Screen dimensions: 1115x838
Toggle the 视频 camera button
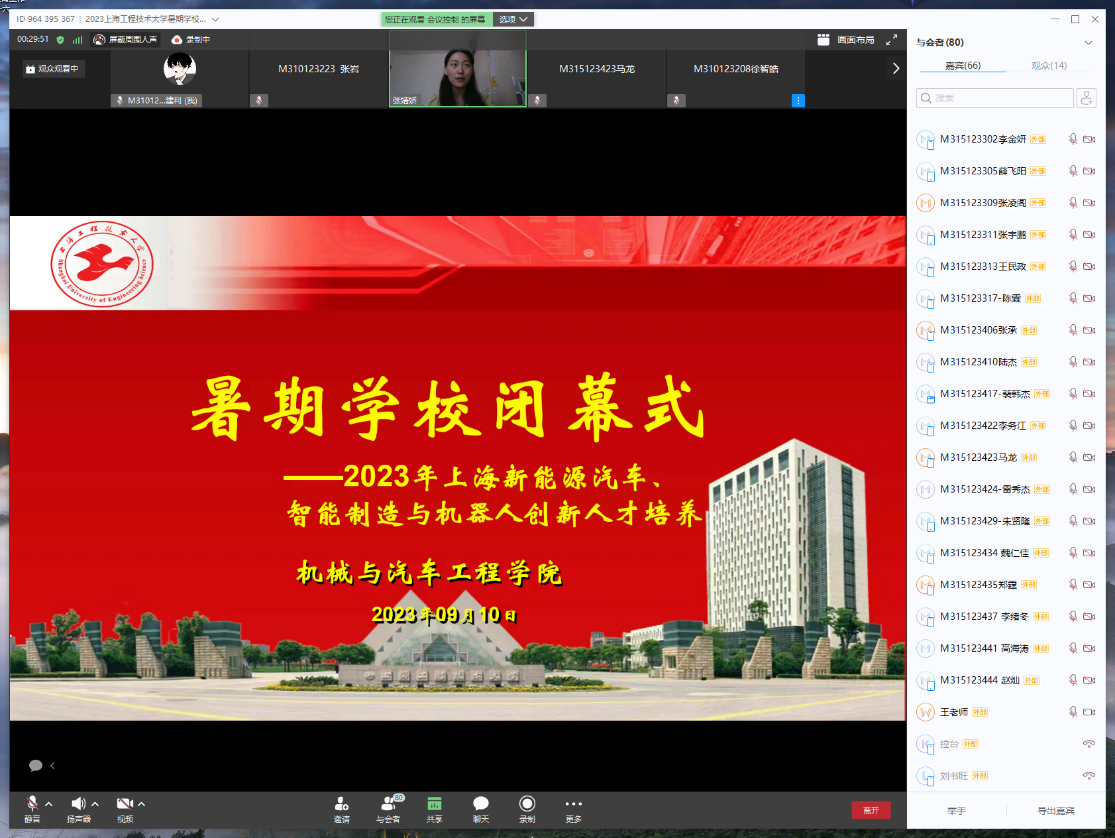tap(124, 805)
